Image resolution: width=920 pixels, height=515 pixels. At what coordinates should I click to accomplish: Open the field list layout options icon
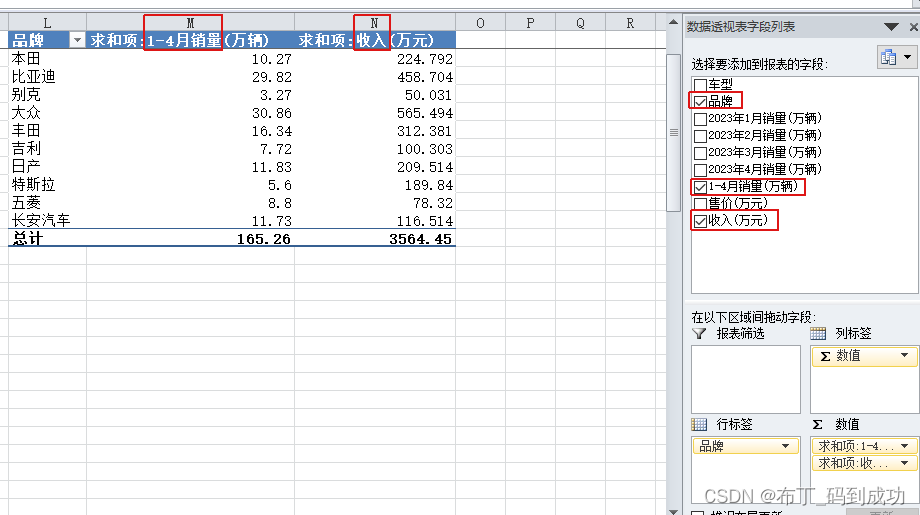click(x=897, y=57)
